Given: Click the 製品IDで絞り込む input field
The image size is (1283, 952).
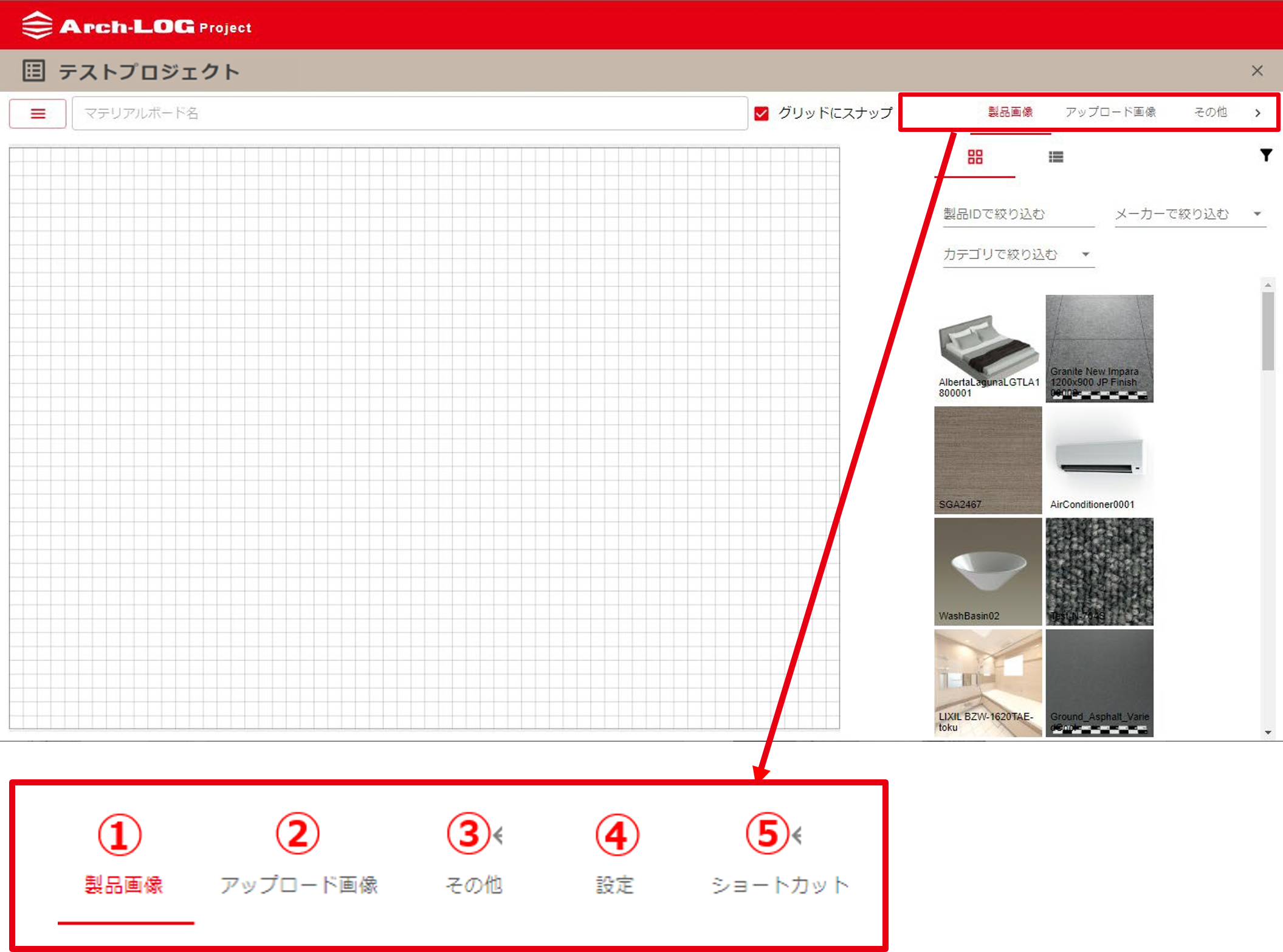Looking at the screenshot, I should point(1019,214).
